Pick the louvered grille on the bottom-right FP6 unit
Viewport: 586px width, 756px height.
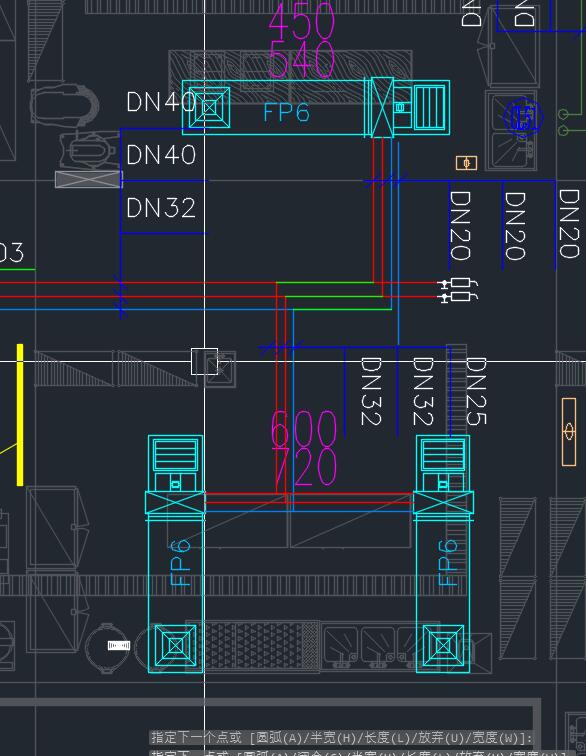click(443, 454)
